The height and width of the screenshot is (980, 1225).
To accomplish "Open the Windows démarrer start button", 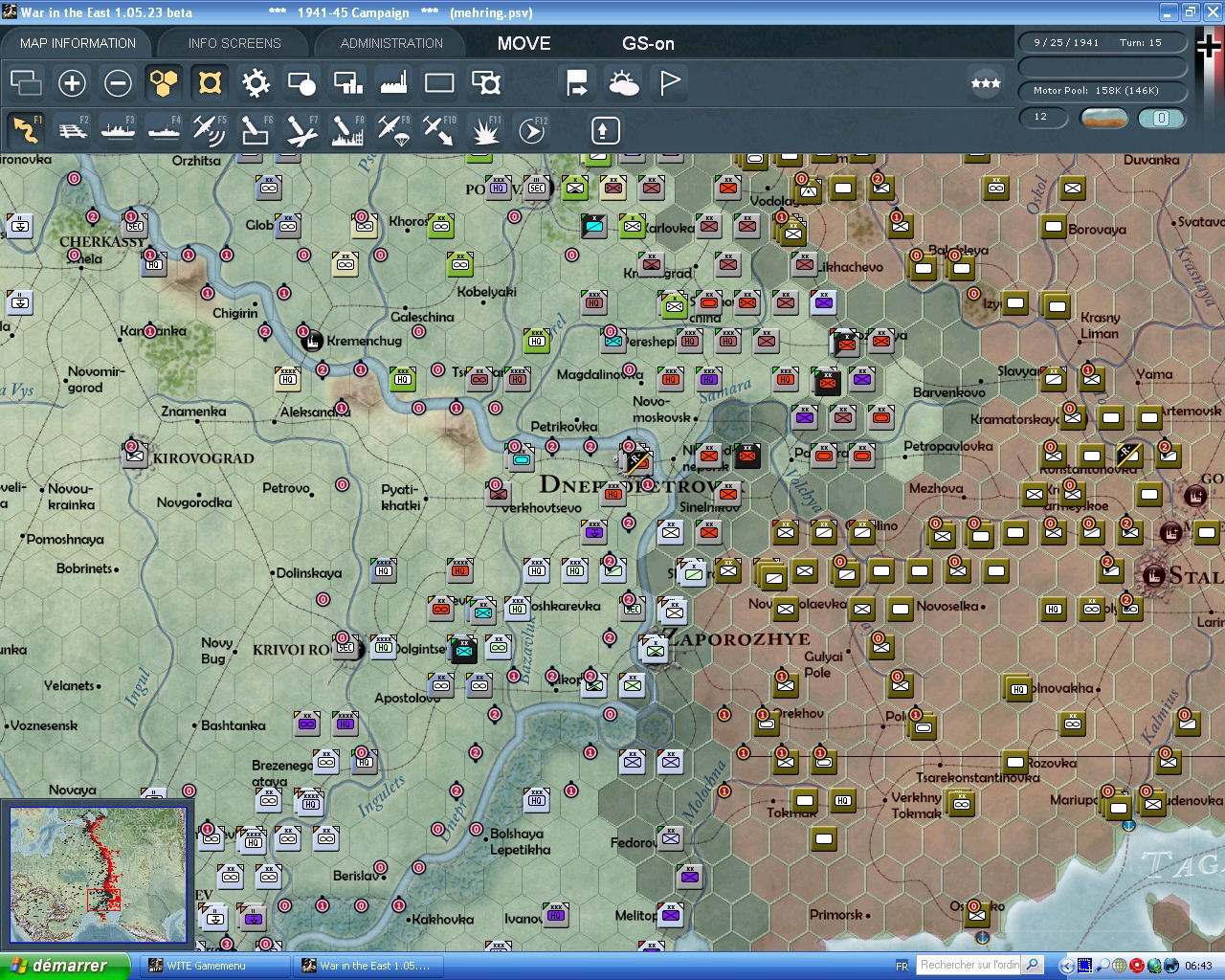I will tap(64, 966).
